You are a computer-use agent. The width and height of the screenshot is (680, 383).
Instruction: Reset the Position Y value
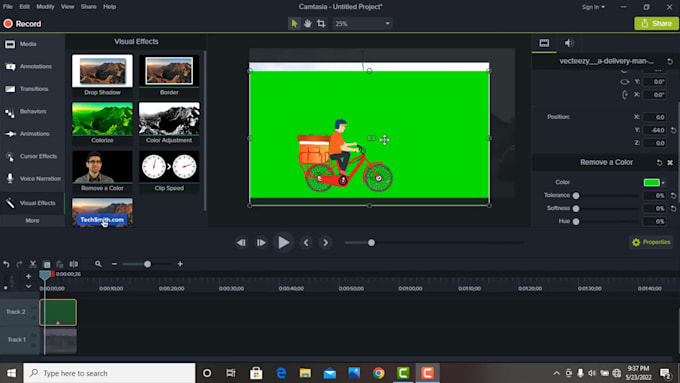(x=673, y=130)
